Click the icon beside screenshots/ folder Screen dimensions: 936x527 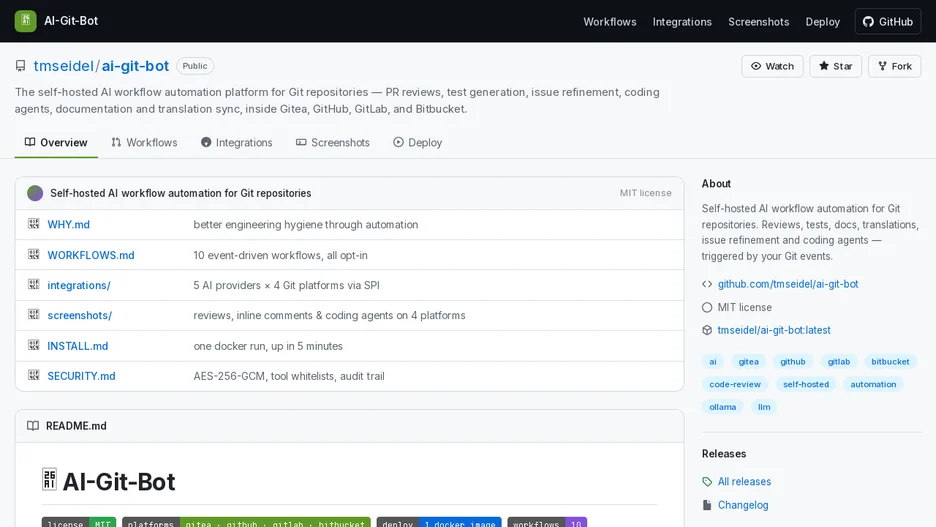coord(33,315)
